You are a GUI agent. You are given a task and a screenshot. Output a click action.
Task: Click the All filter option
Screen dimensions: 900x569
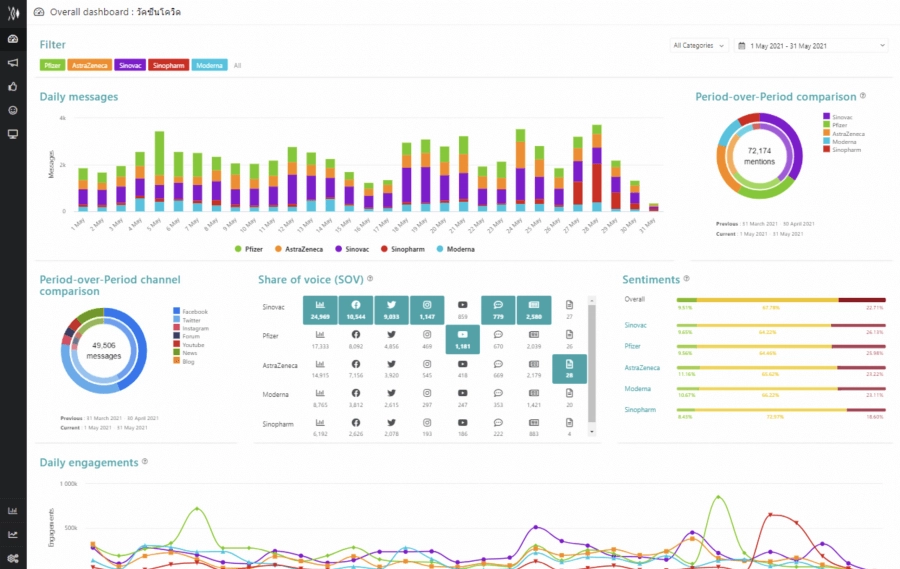(238, 65)
